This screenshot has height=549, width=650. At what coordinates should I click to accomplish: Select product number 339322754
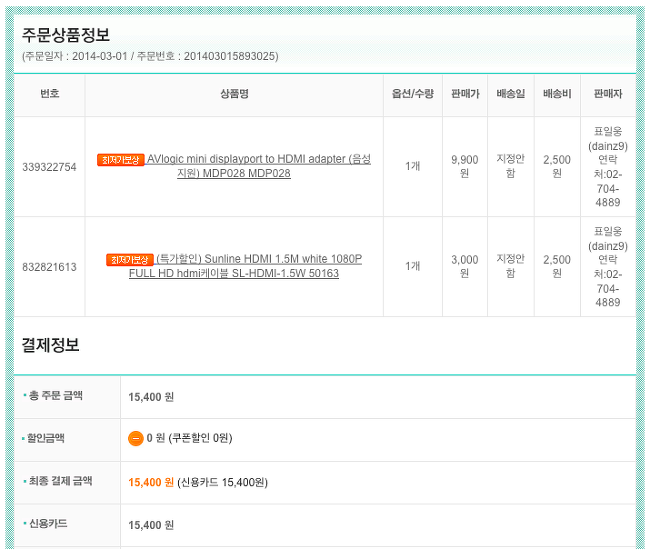click(x=49, y=167)
